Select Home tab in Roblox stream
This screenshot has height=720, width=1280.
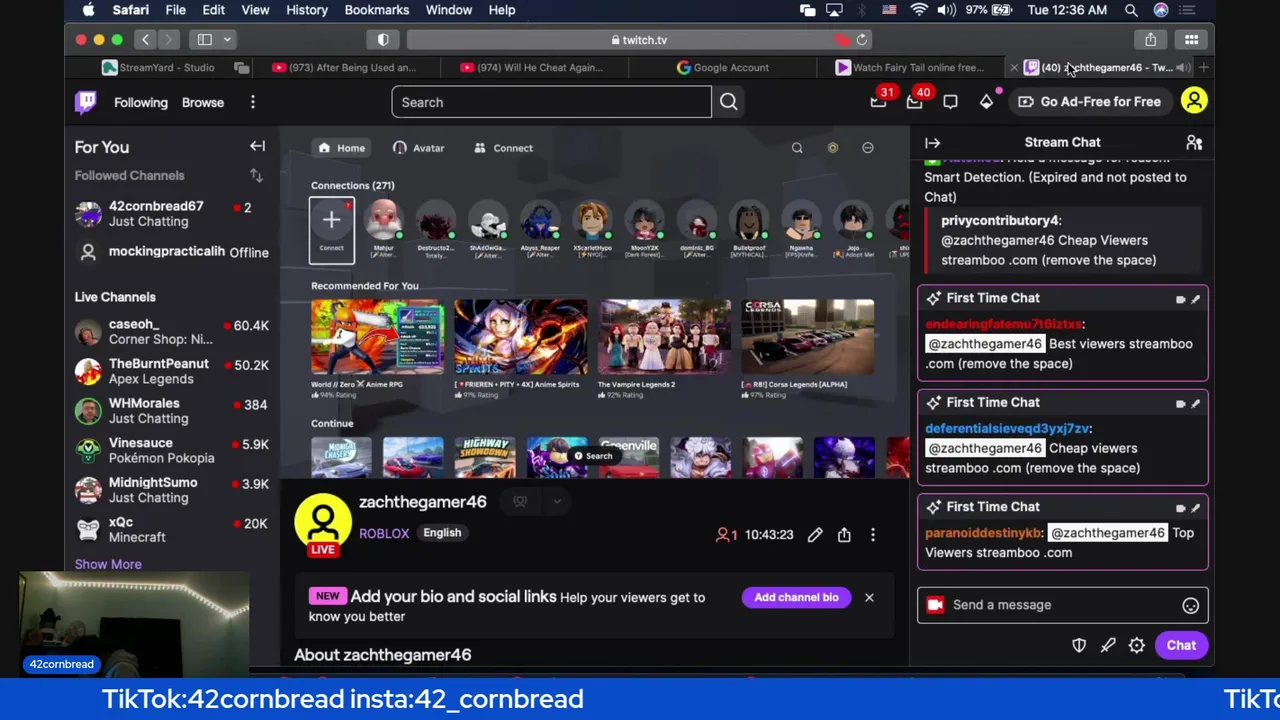point(341,148)
